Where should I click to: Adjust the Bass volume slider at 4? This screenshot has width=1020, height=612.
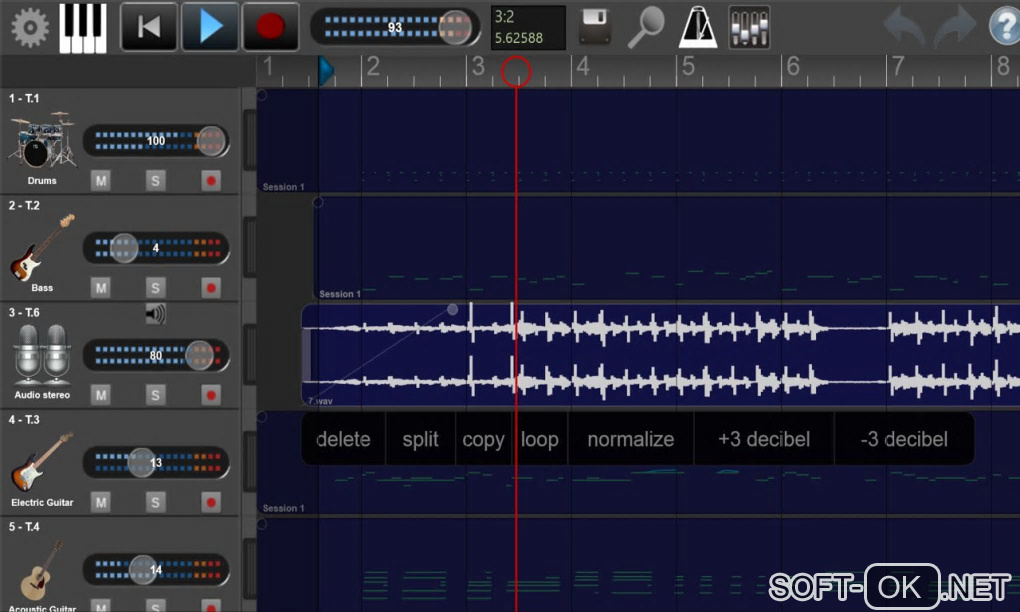[x=156, y=248]
